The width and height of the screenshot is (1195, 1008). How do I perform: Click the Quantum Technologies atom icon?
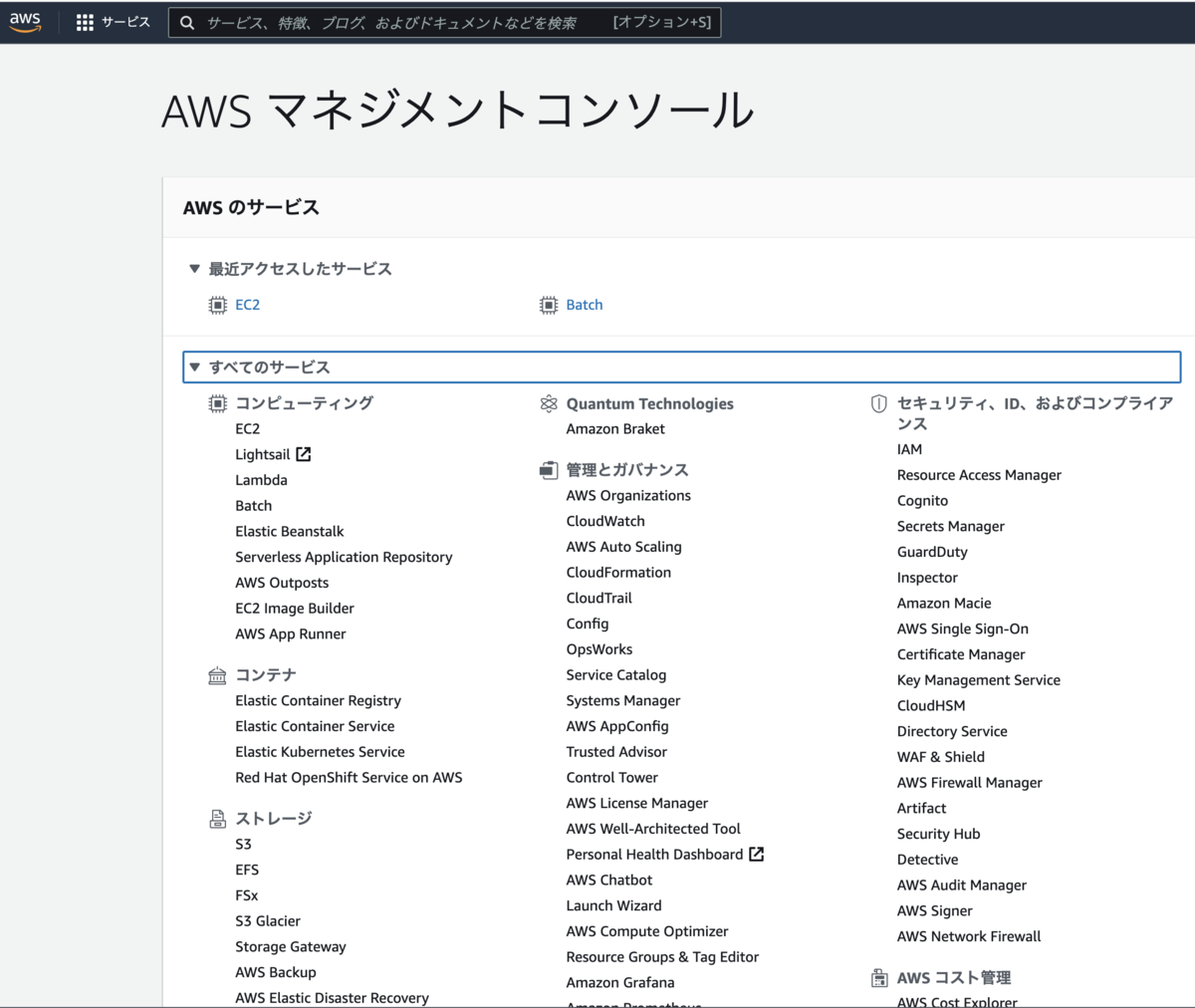pyautogui.click(x=549, y=403)
